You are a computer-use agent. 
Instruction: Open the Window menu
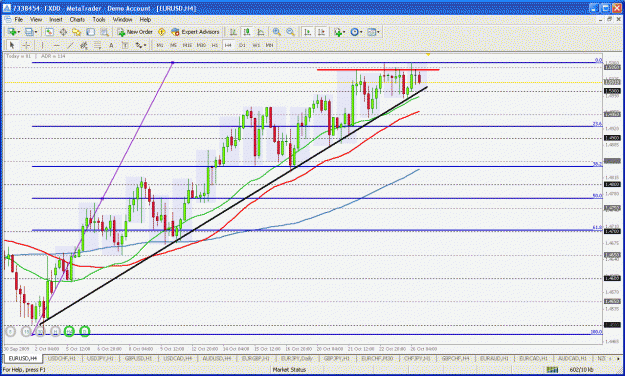pos(122,19)
